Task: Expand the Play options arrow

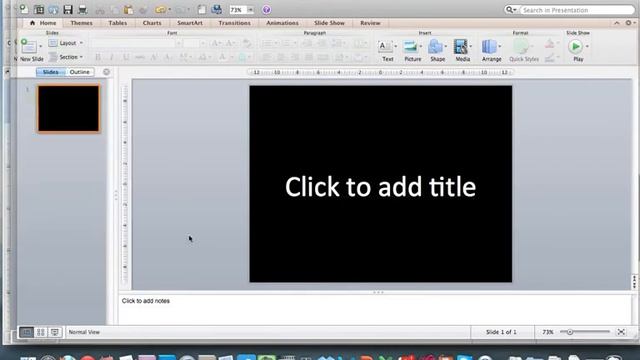Action: click(587, 46)
